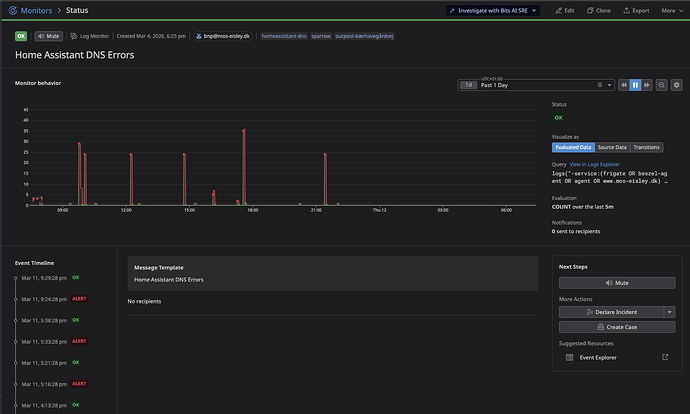This screenshot has height=414, width=690.
Task: Click the Mar 11, 4:13:28 pm OK event
Action: tap(50, 405)
